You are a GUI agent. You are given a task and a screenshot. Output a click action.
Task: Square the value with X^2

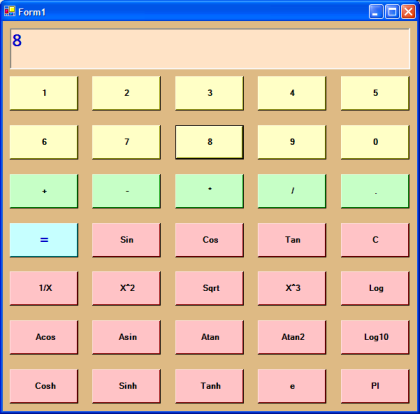pyautogui.click(x=126, y=288)
